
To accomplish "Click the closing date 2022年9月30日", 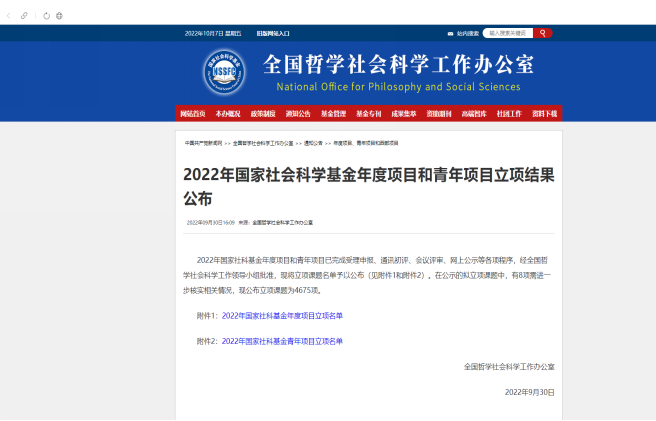I will pyautogui.click(x=530, y=393).
